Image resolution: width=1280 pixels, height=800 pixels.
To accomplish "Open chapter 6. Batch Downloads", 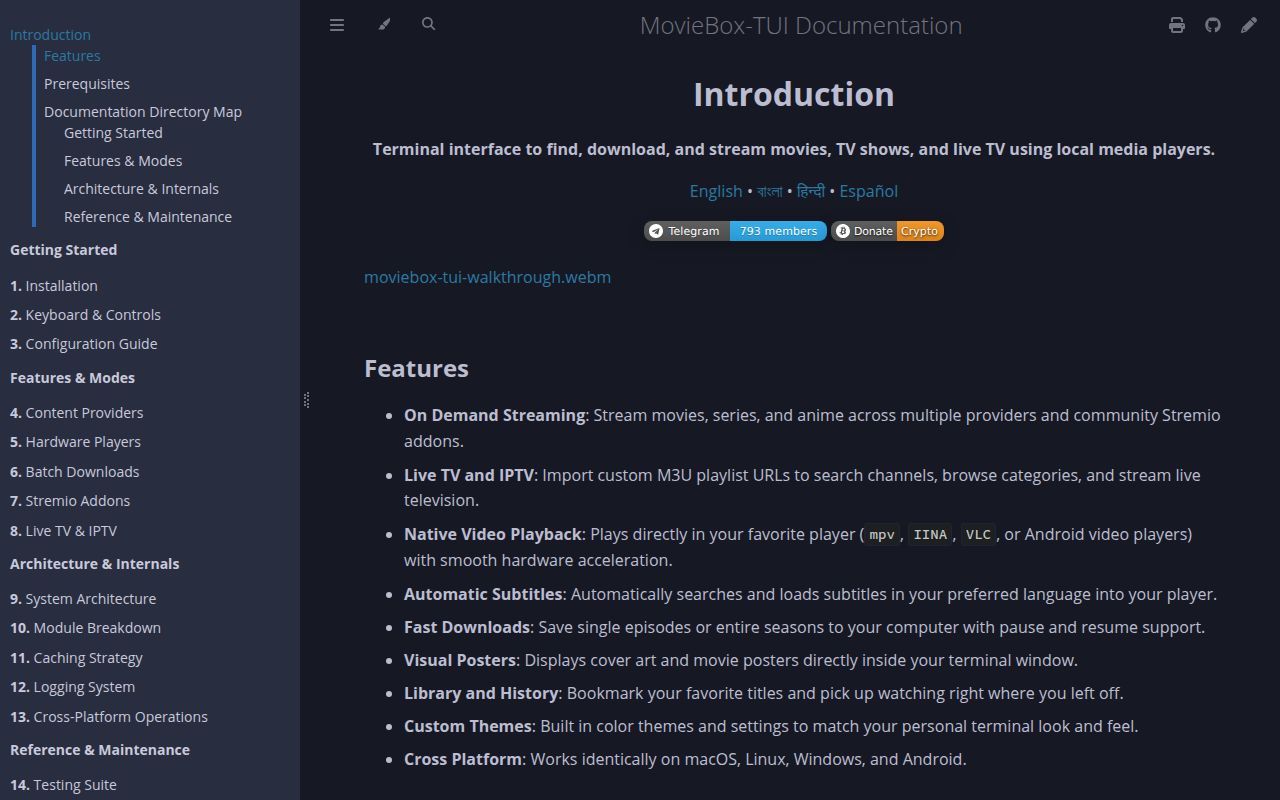I will (x=75, y=472).
